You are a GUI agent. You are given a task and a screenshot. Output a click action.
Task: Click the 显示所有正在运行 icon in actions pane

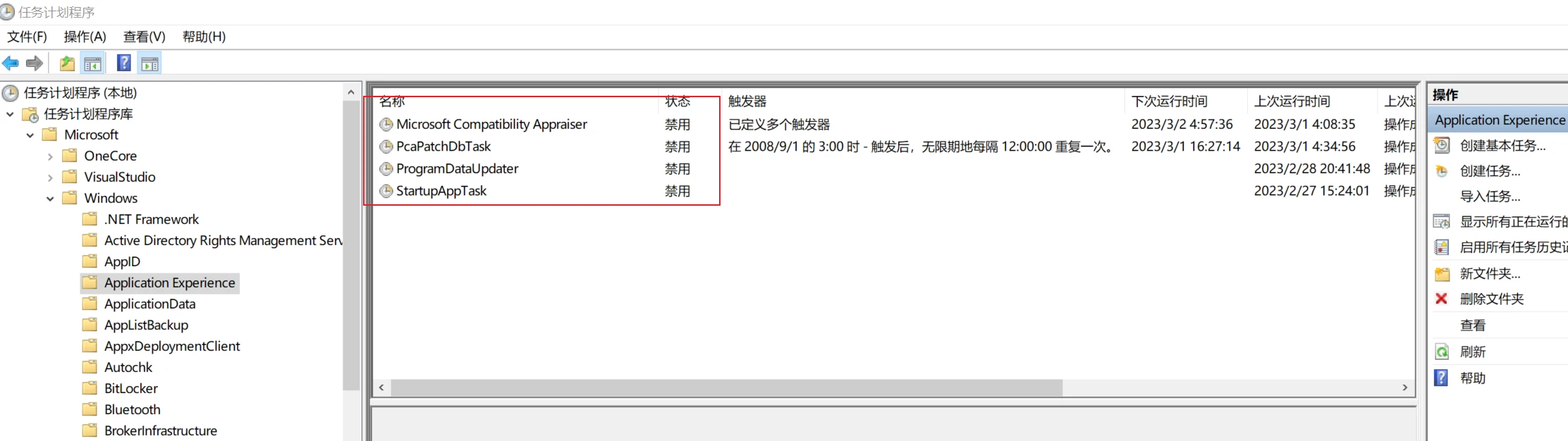pyautogui.click(x=1443, y=222)
